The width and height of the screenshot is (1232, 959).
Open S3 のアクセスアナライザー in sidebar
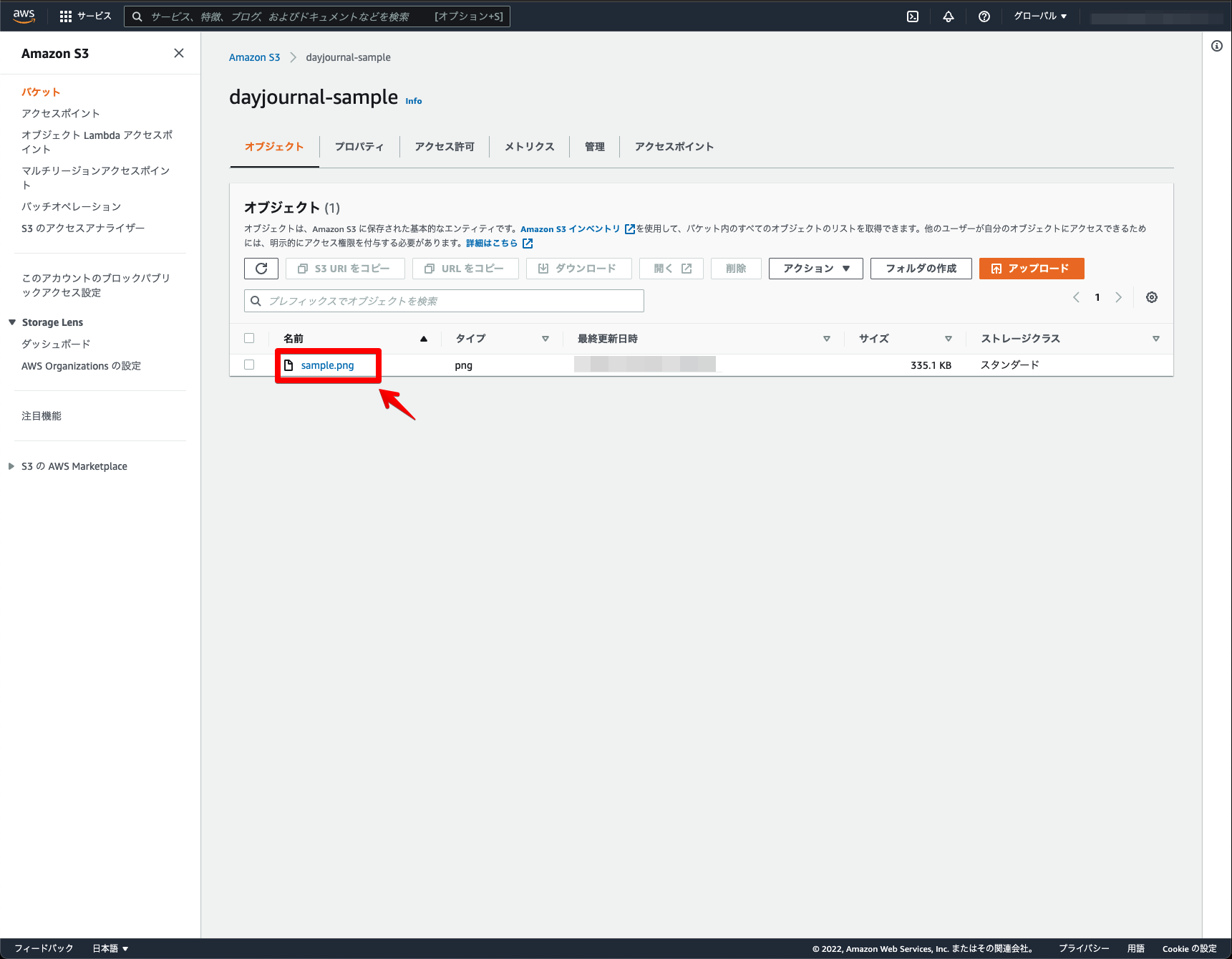point(83,228)
